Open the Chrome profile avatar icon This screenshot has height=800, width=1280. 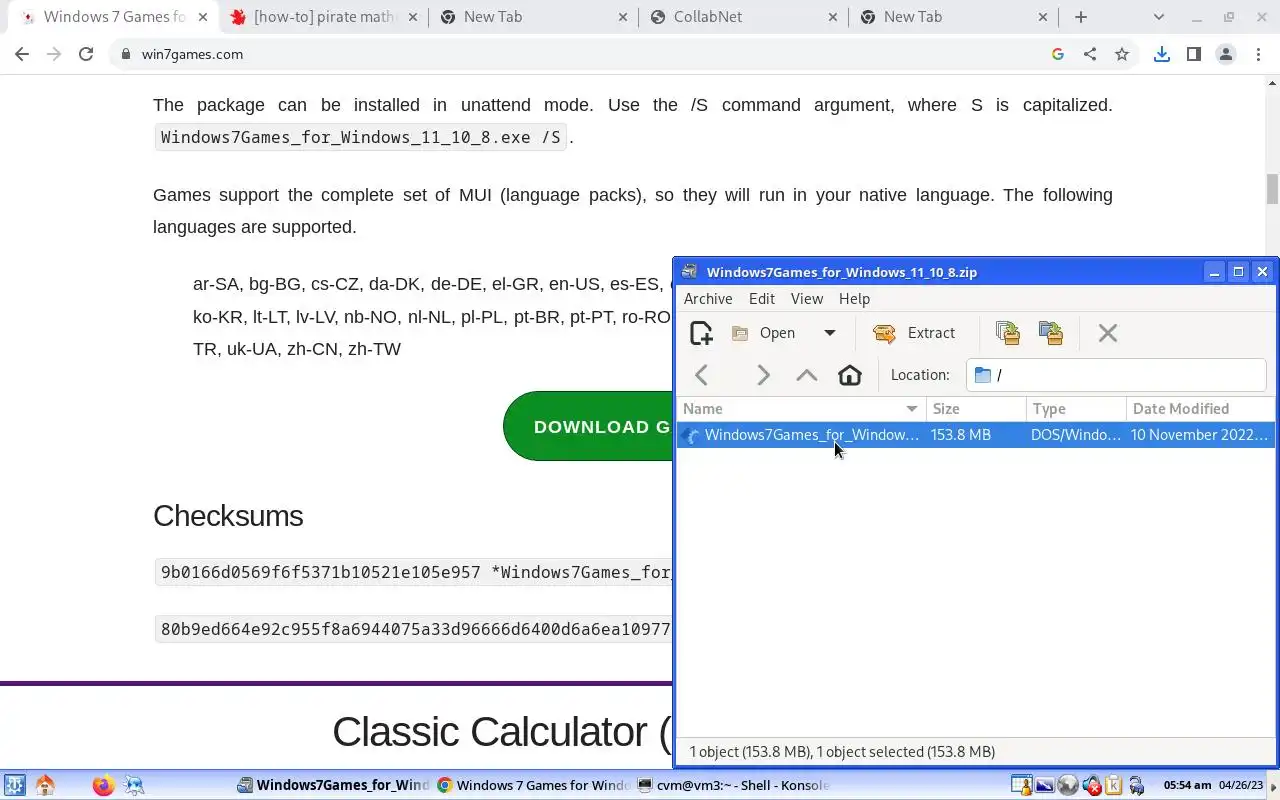point(1226,54)
